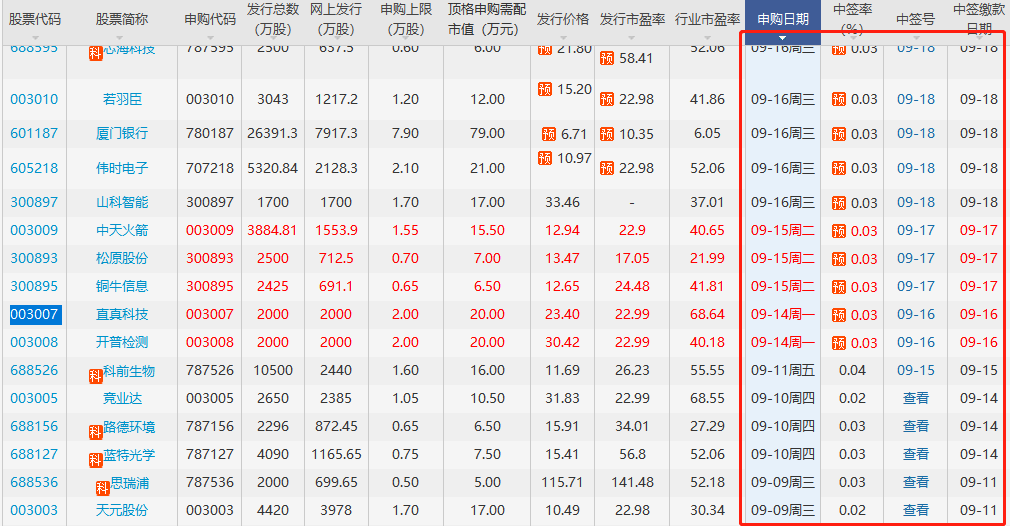Select 发行市盈率 cell 141.48

coord(632,482)
